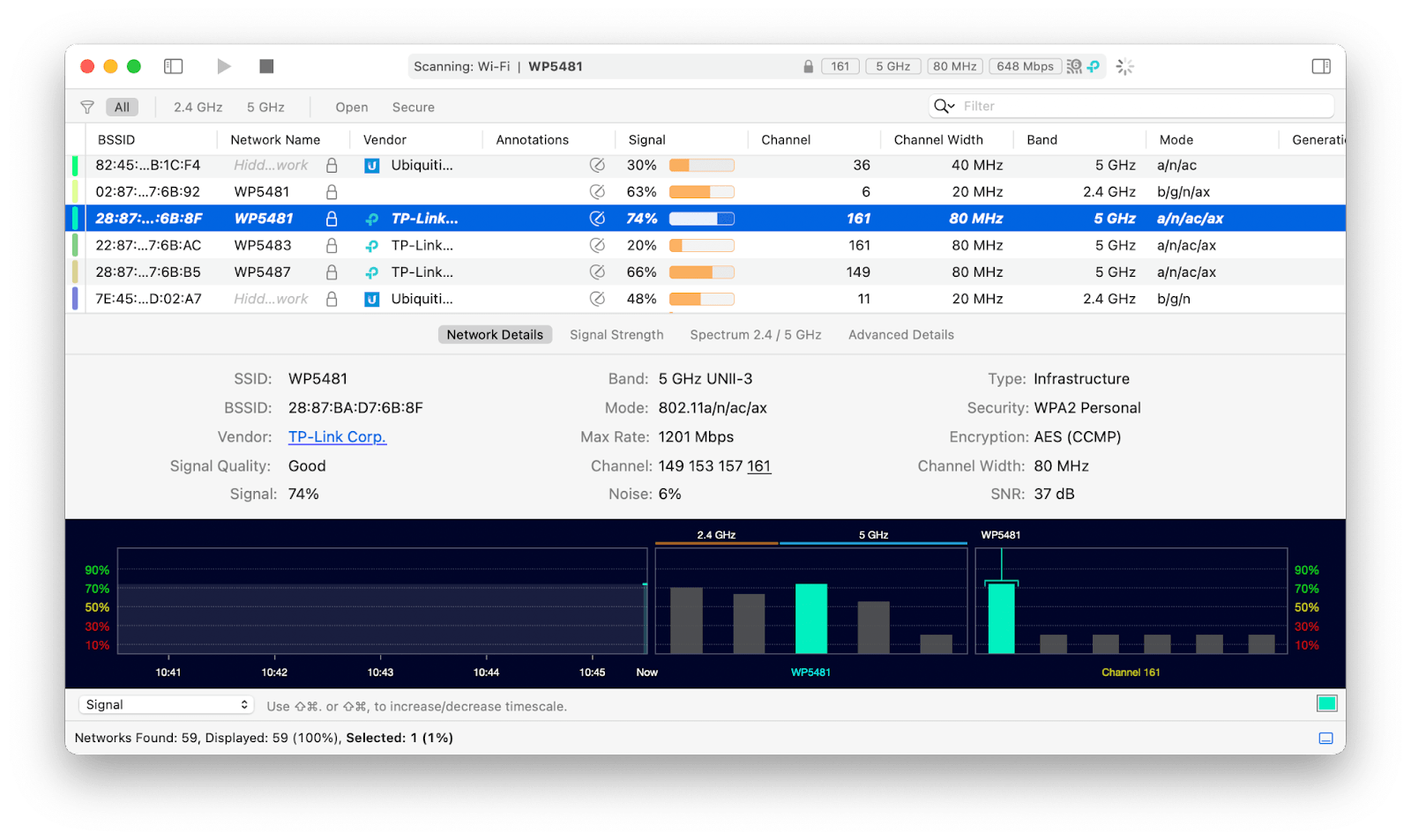Start scanning with the play button
1411x840 pixels.
pos(224,66)
